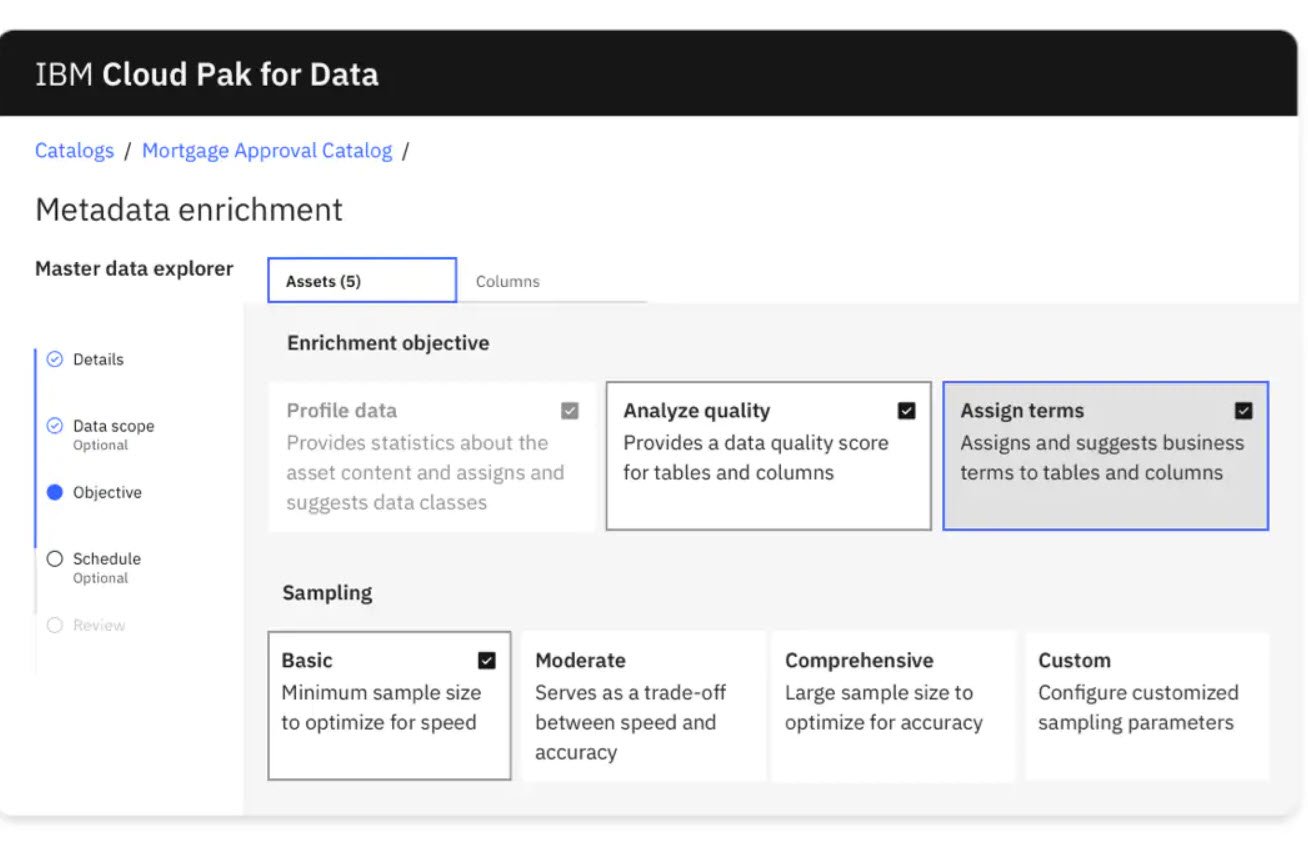Viewport: 1308px width, 848px height.
Task: Open the Mortgage Approval Catalog breadcrumb link
Action: (267, 151)
